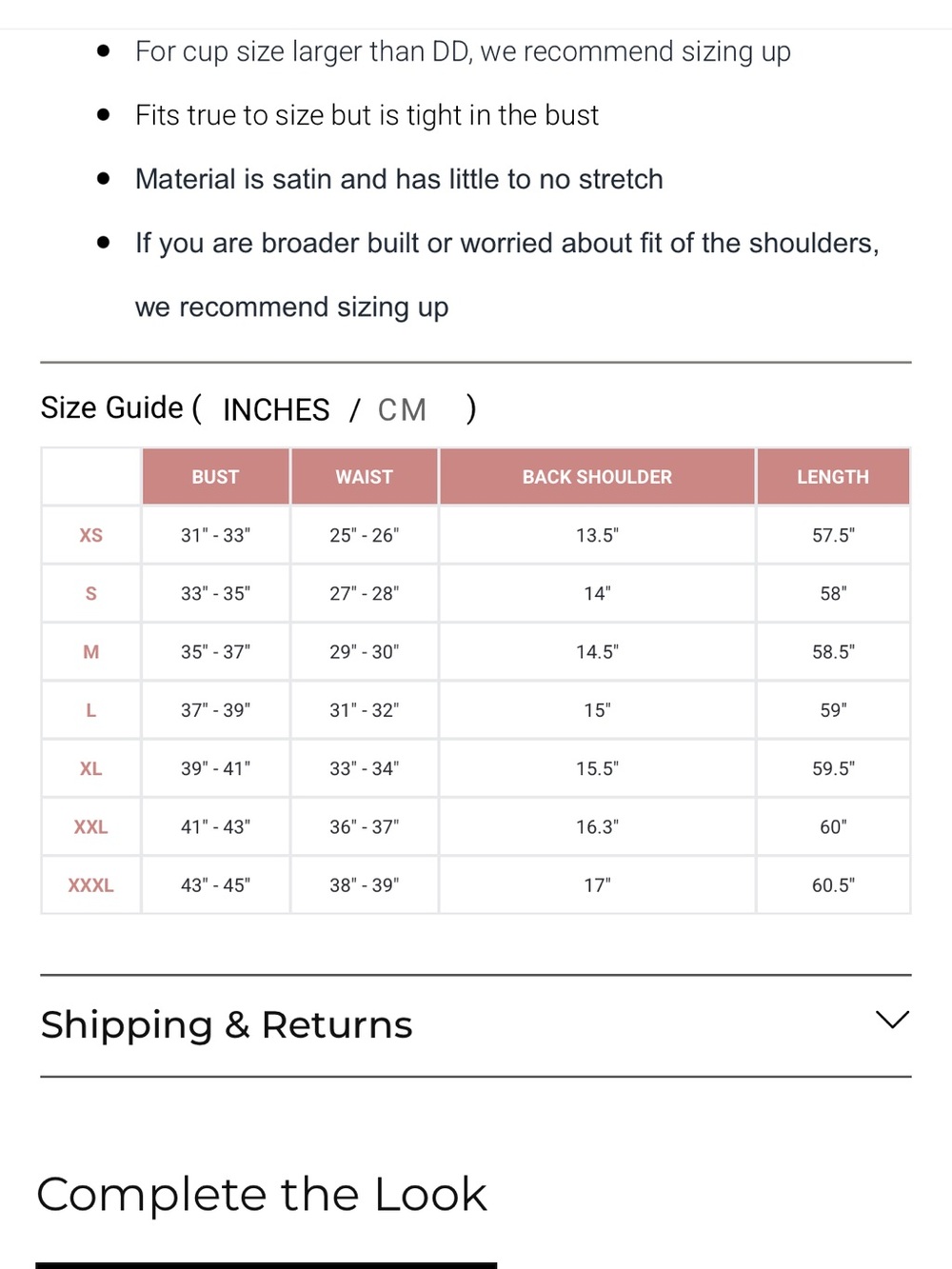
Task: Click the XS size row label
Action: (91, 535)
